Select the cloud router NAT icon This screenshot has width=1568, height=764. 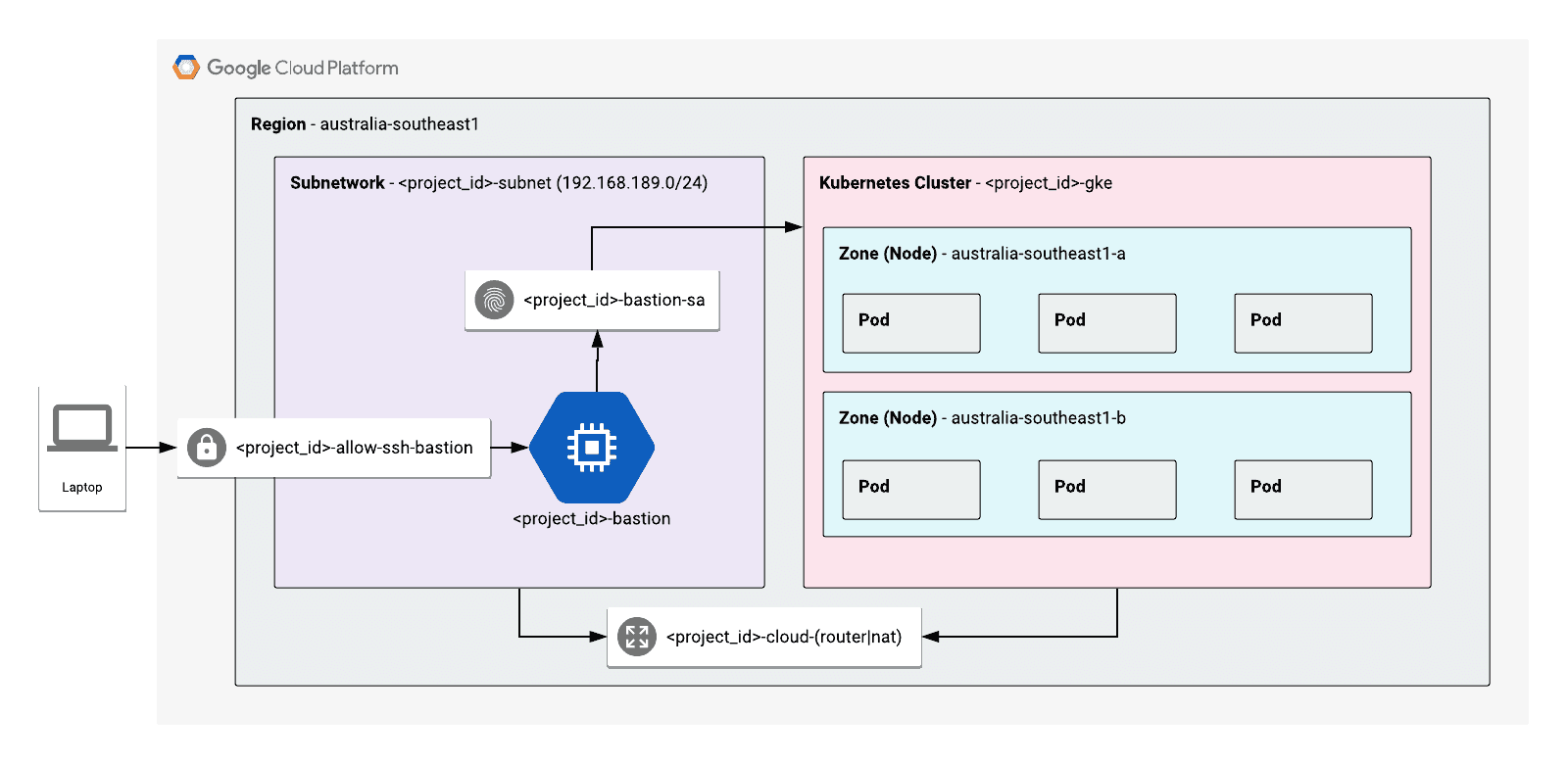637,637
